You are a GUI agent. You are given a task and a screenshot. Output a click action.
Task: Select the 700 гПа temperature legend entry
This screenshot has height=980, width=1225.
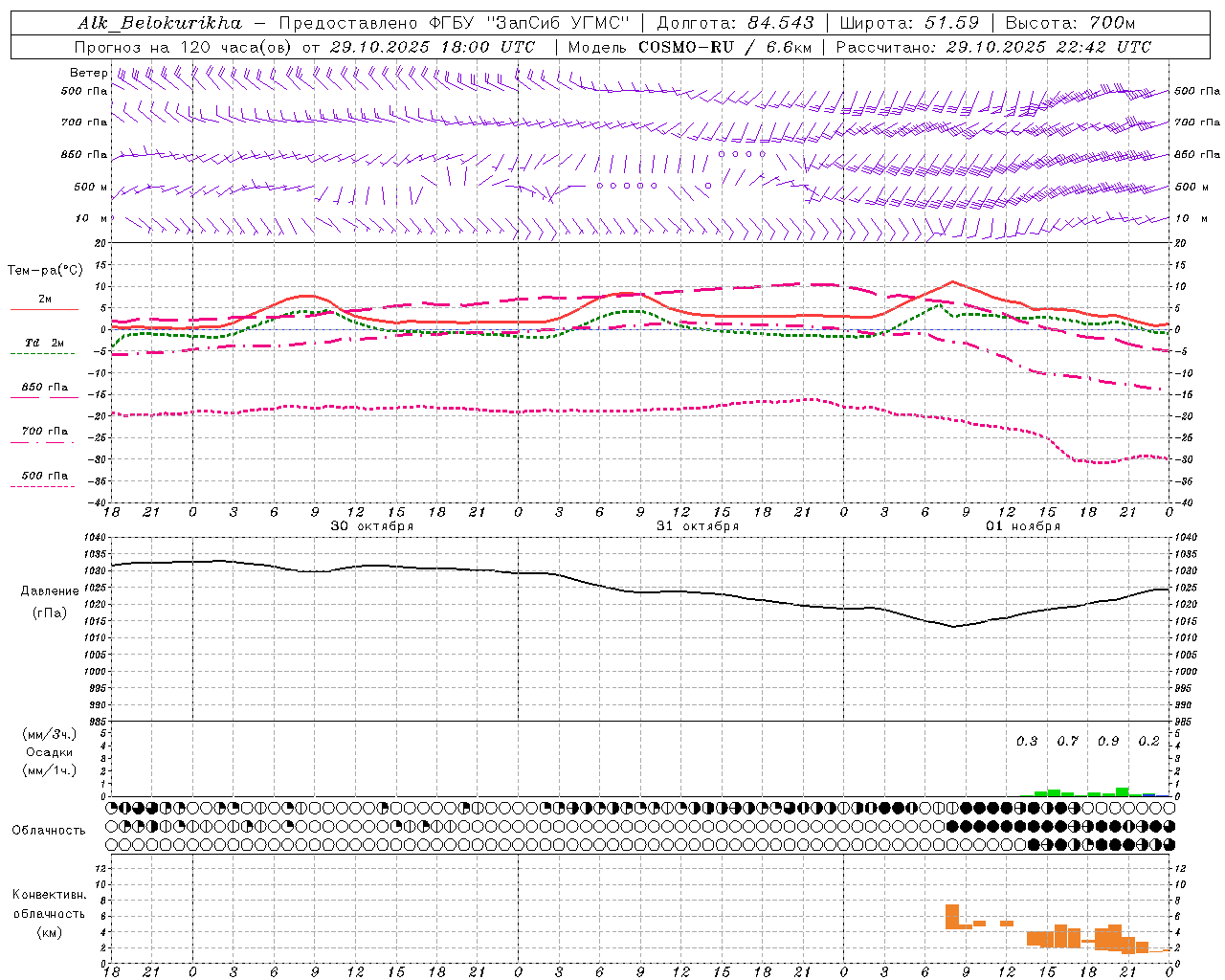44,431
